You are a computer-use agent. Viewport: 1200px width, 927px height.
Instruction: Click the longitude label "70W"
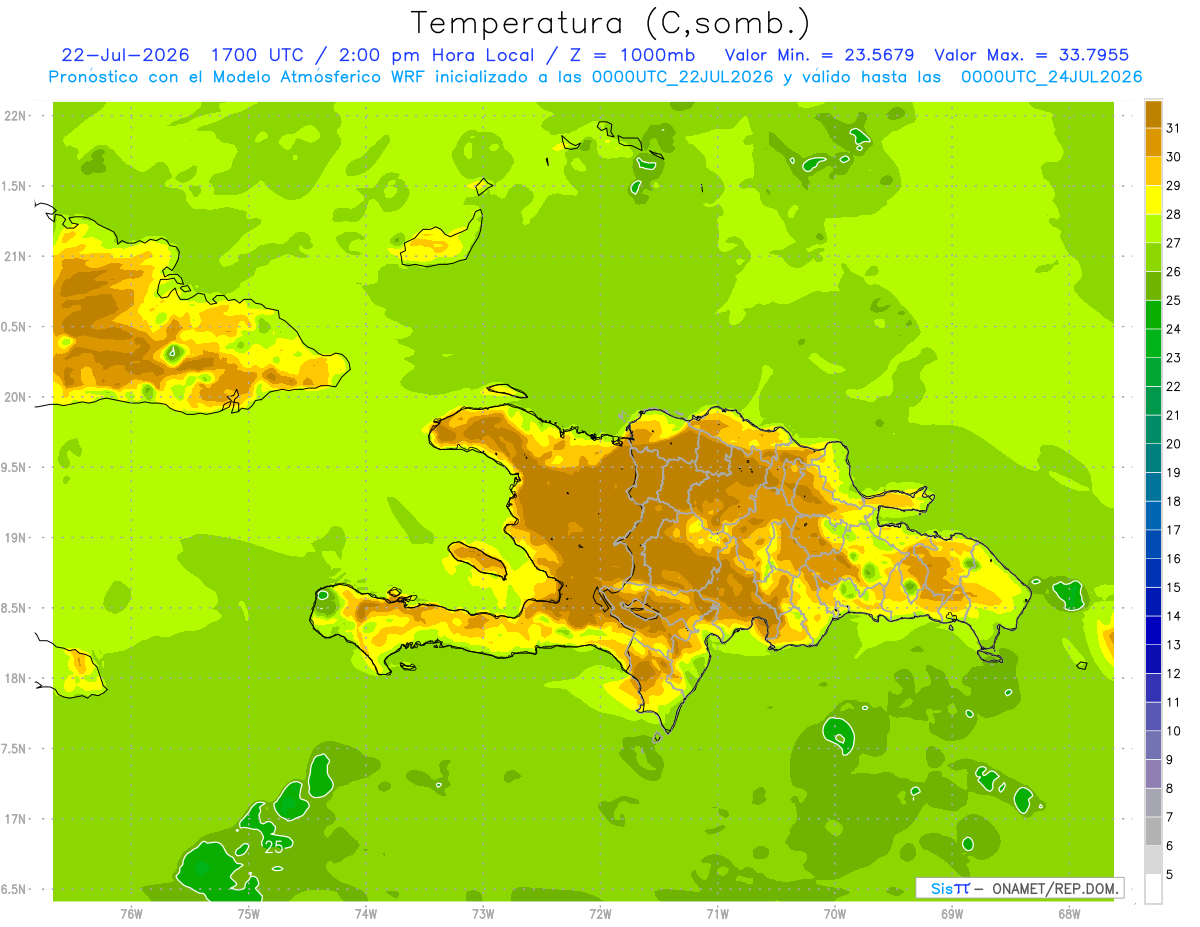tap(835, 914)
